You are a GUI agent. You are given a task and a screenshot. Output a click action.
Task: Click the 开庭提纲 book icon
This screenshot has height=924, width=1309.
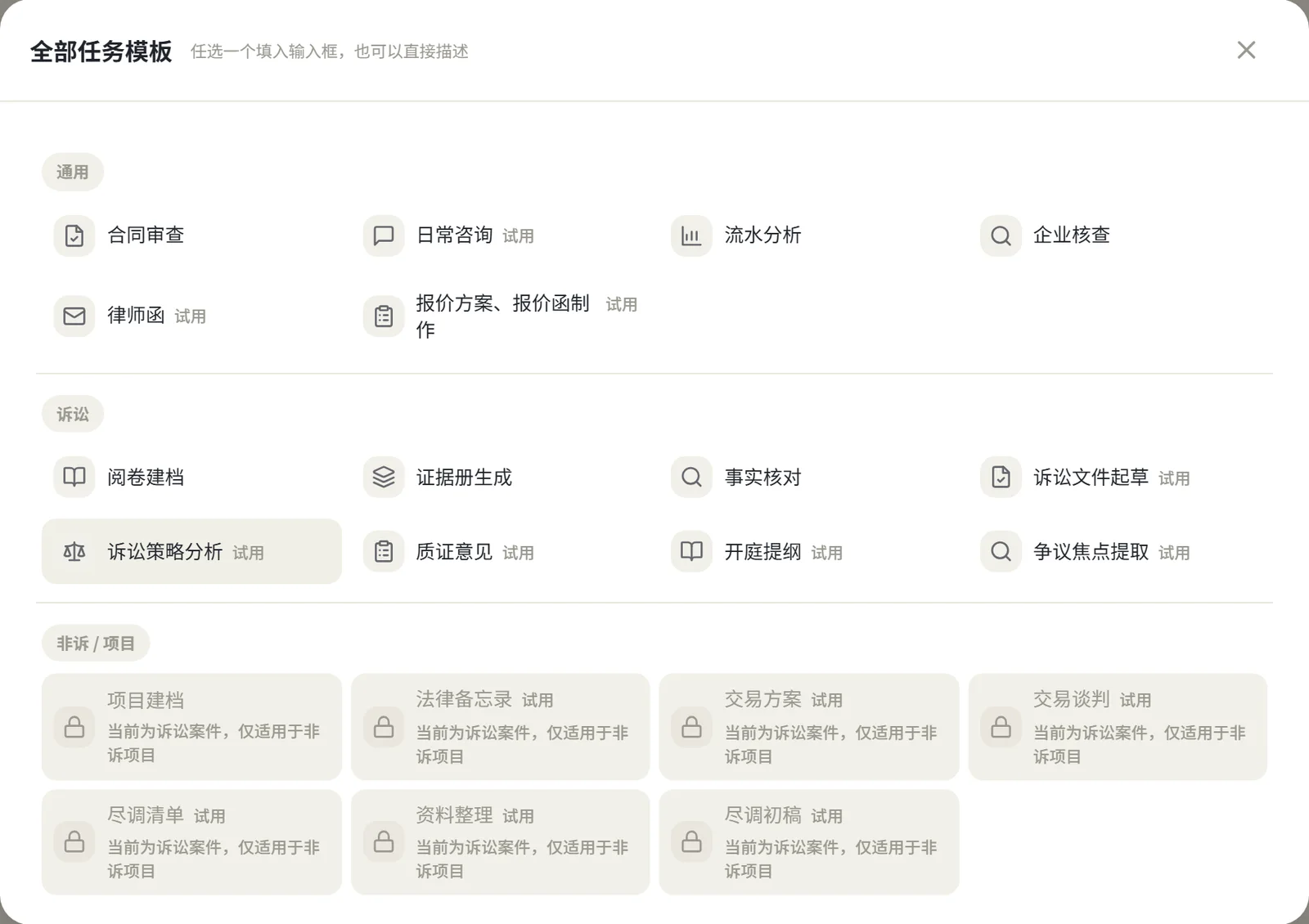[x=691, y=552]
